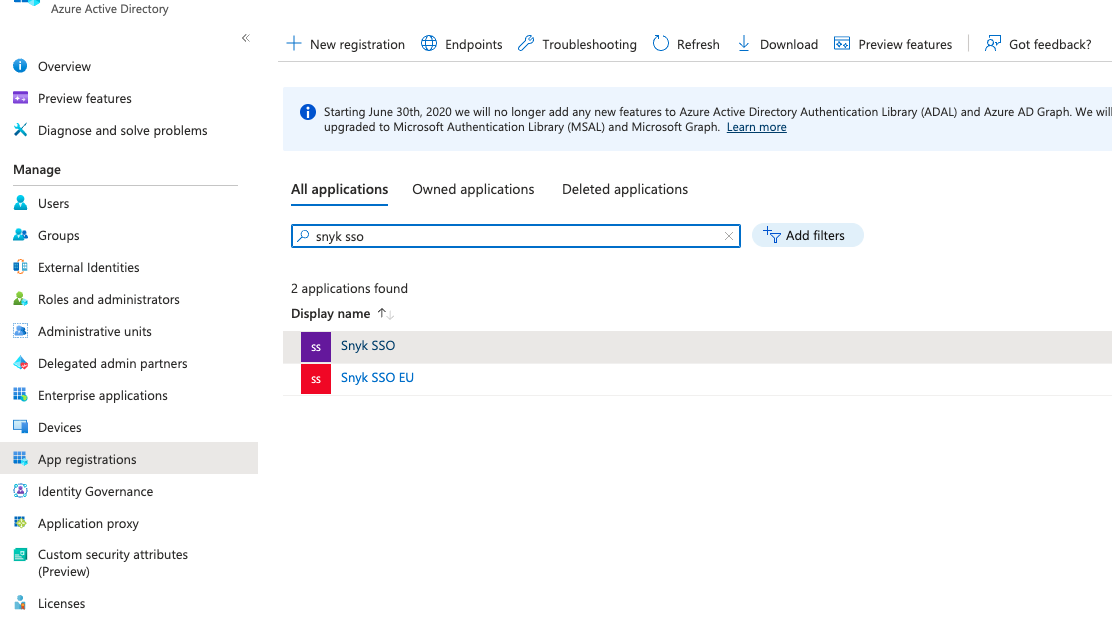Collapse the sidebar with the double chevron
Viewport: 1112px width, 617px height.
coord(245,38)
